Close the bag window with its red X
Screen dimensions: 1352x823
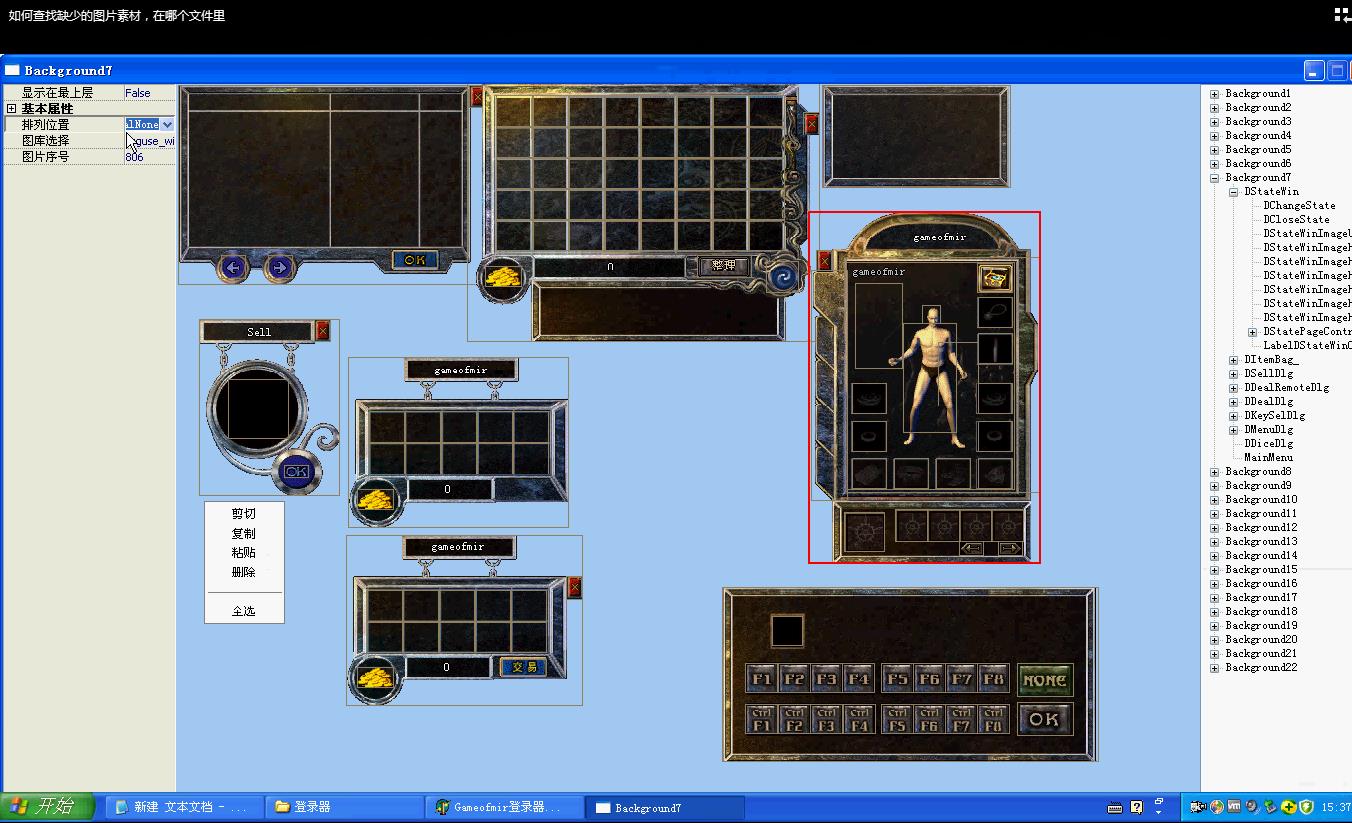[x=811, y=124]
